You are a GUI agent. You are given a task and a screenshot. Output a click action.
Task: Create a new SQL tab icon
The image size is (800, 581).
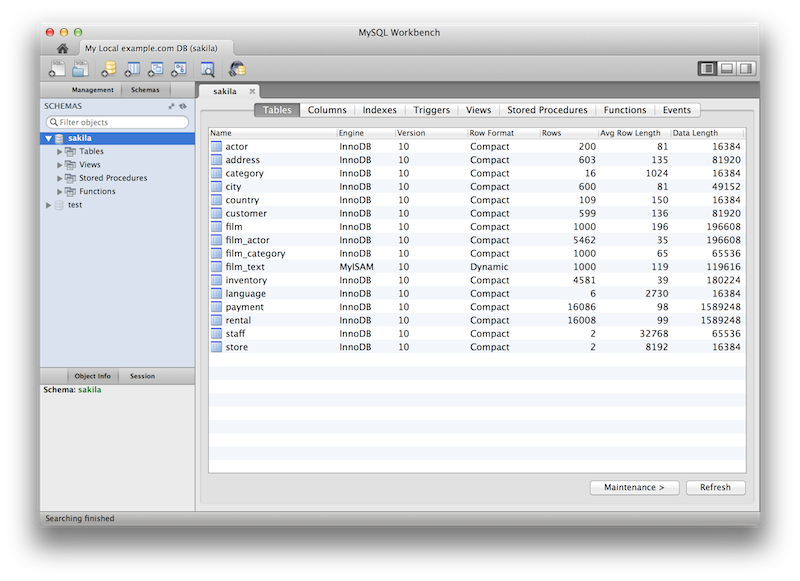tap(58, 69)
